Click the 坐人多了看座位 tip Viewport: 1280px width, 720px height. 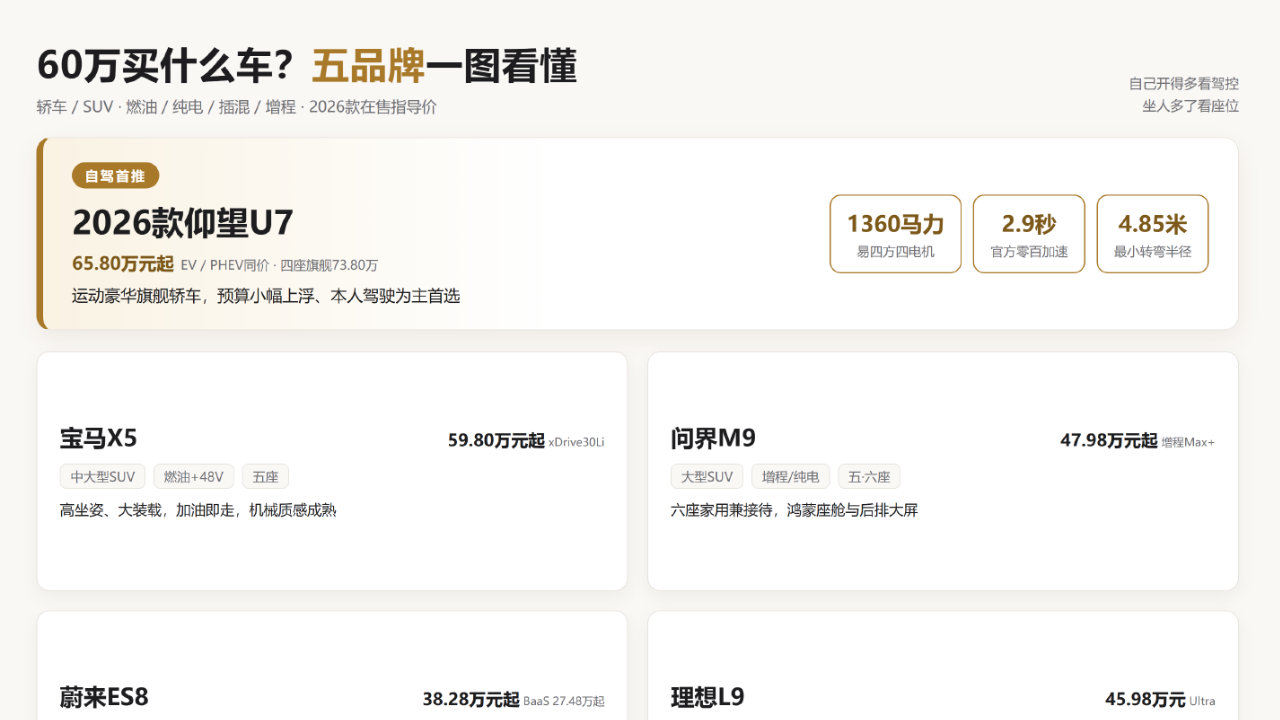(1191, 106)
